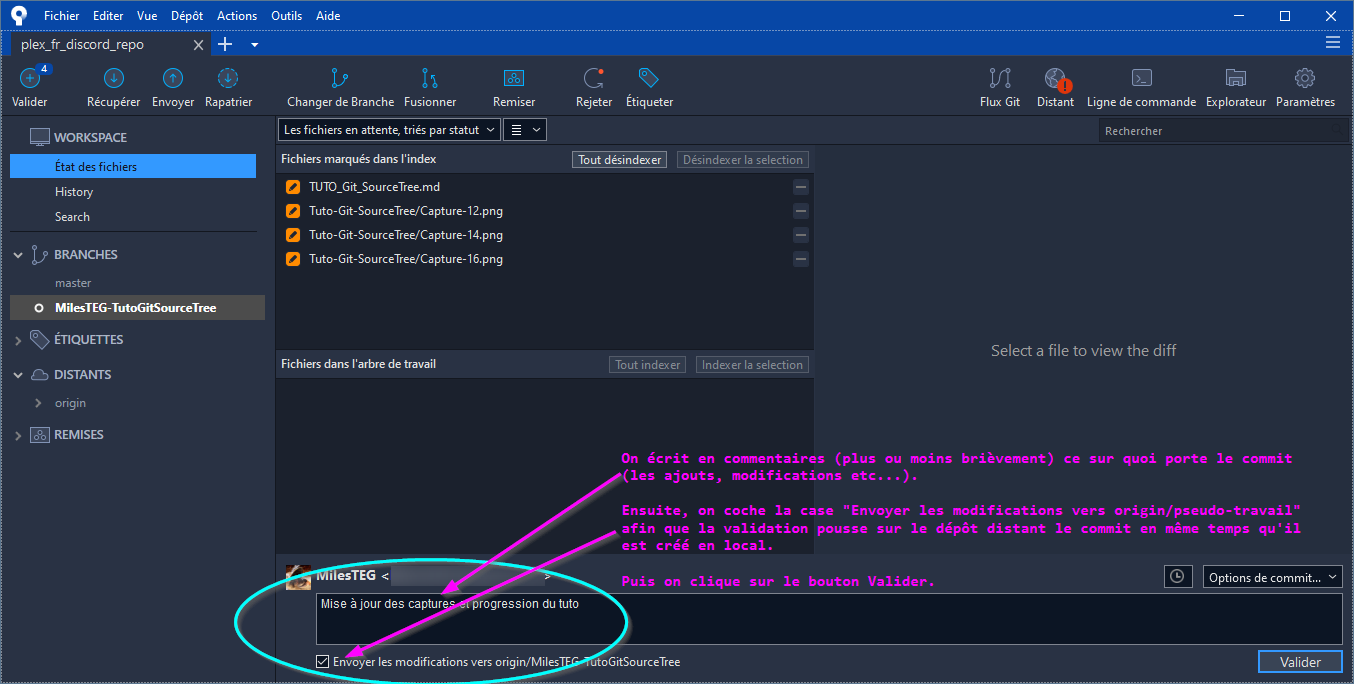Toggle Envoyer les modifications vers origin checkbox

pyautogui.click(x=322, y=662)
